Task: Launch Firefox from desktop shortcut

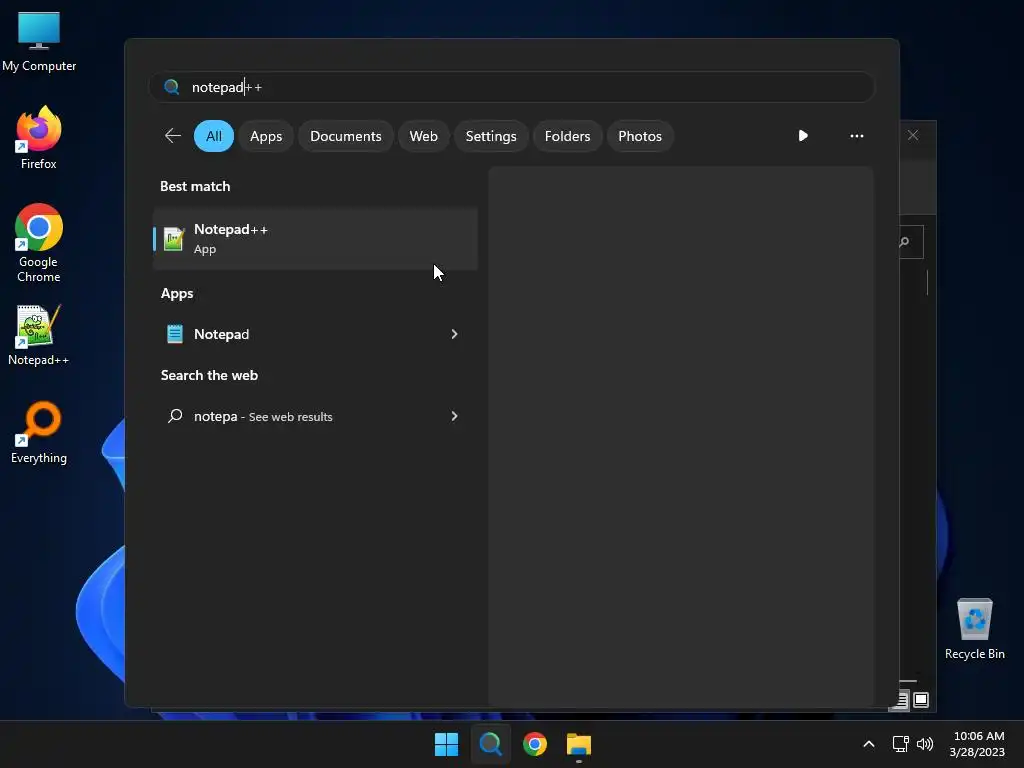Action: pos(39,138)
